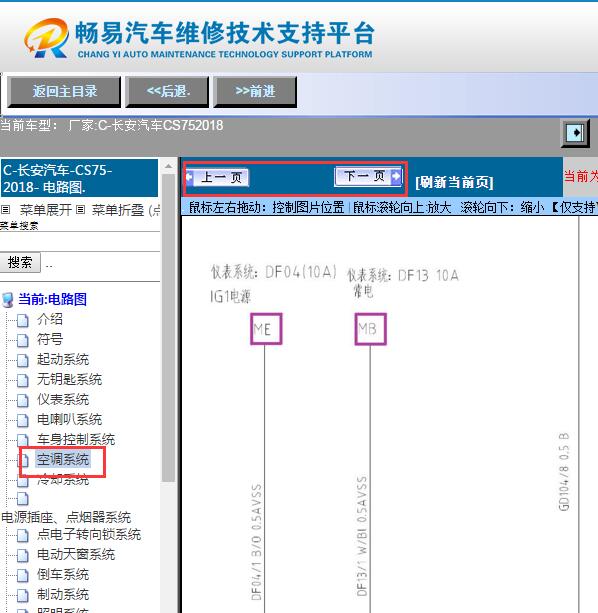Click the GD104/8 0.5 B wire label
The width and height of the screenshot is (598, 613).
point(564,472)
